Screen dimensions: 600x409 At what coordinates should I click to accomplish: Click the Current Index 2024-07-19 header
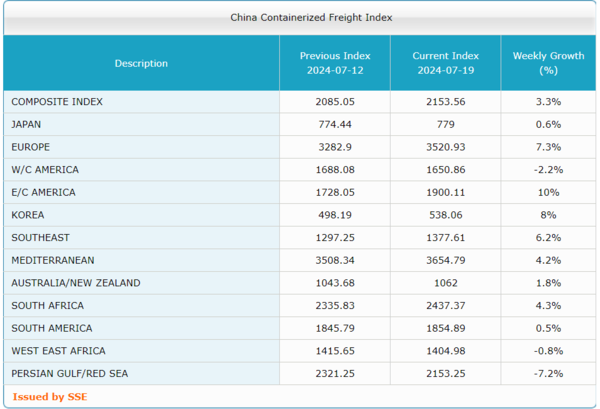pos(445,63)
